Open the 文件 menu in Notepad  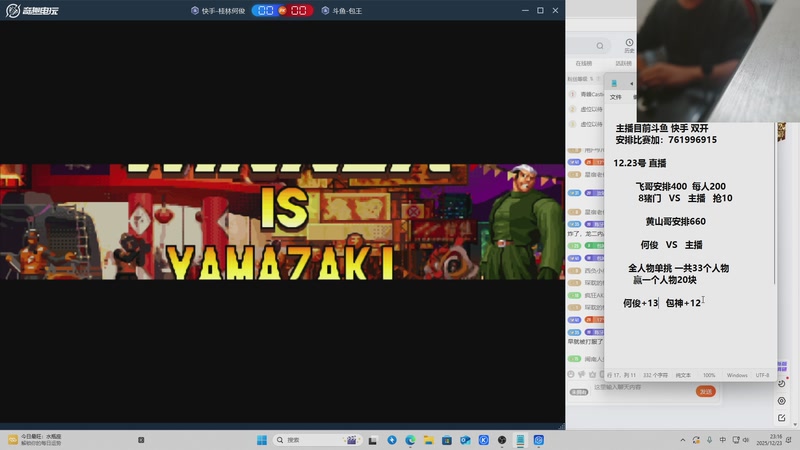click(616, 97)
